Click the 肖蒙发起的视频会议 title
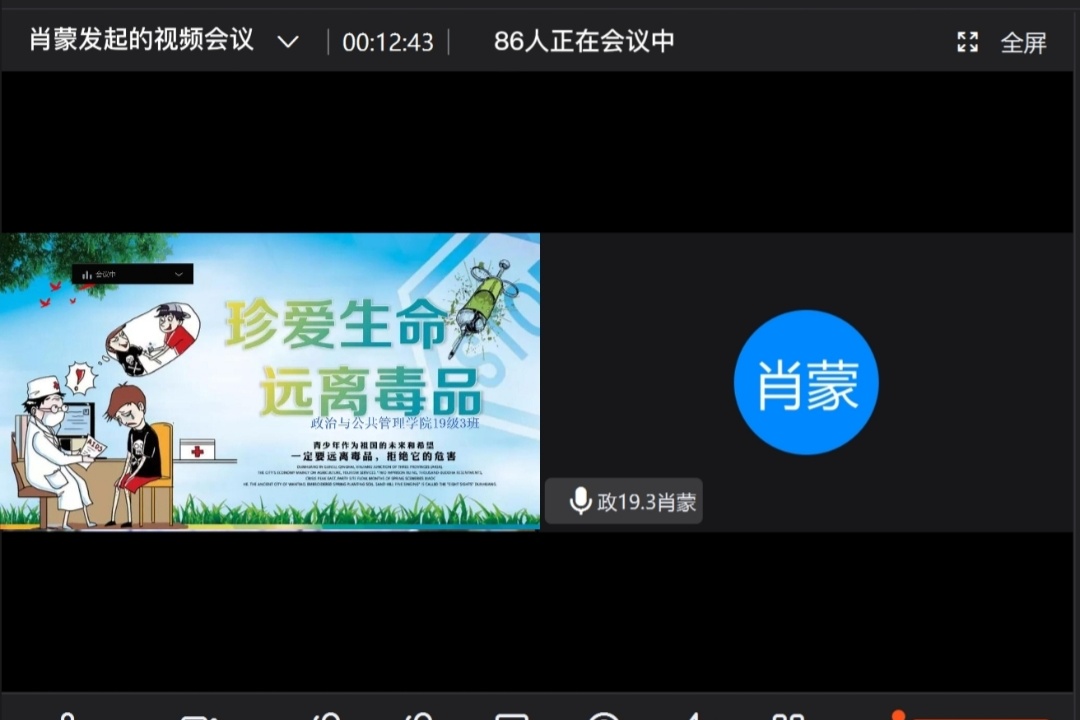The height and width of the screenshot is (720, 1080). click(x=141, y=41)
